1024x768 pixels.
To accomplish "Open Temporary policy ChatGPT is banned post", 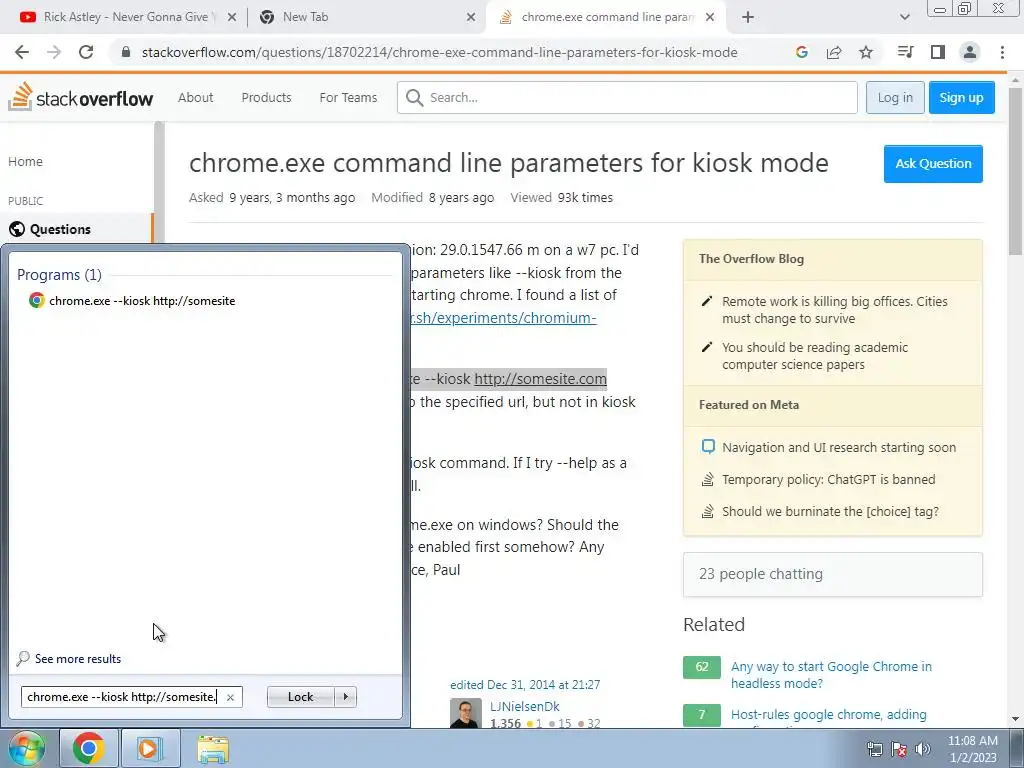I will tap(828, 479).
